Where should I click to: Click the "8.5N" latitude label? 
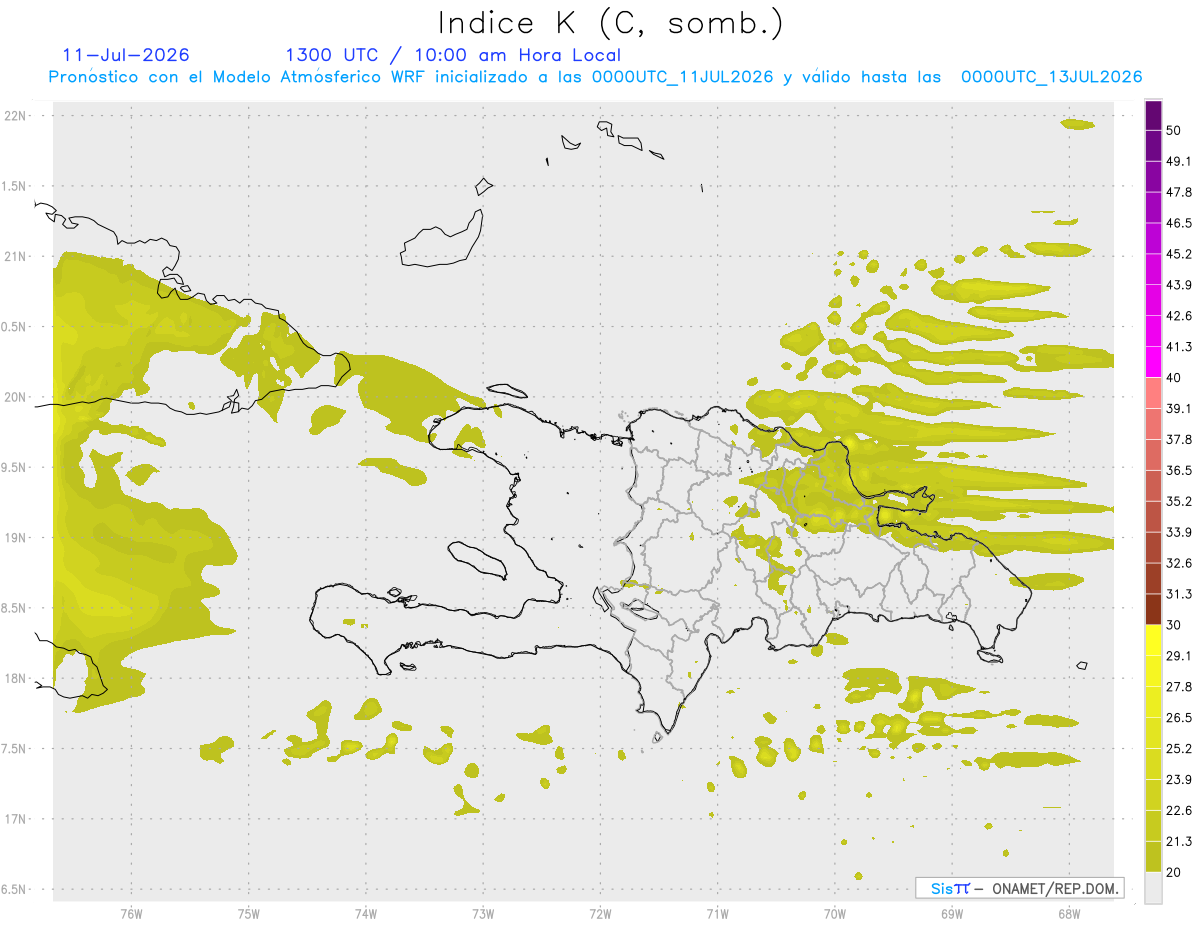[15, 608]
